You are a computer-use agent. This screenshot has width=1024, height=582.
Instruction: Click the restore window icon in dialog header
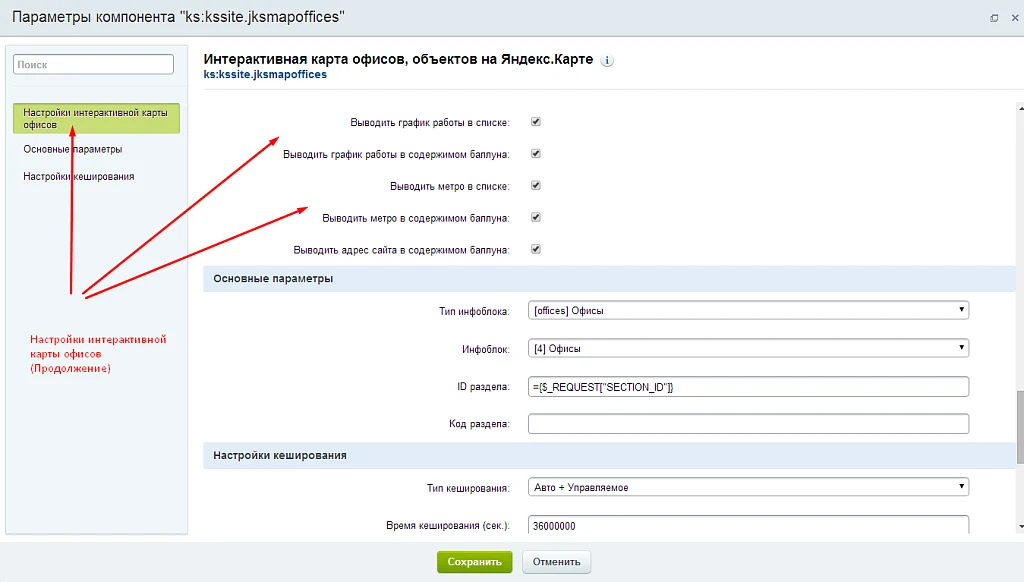pyautogui.click(x=994, y=18)
